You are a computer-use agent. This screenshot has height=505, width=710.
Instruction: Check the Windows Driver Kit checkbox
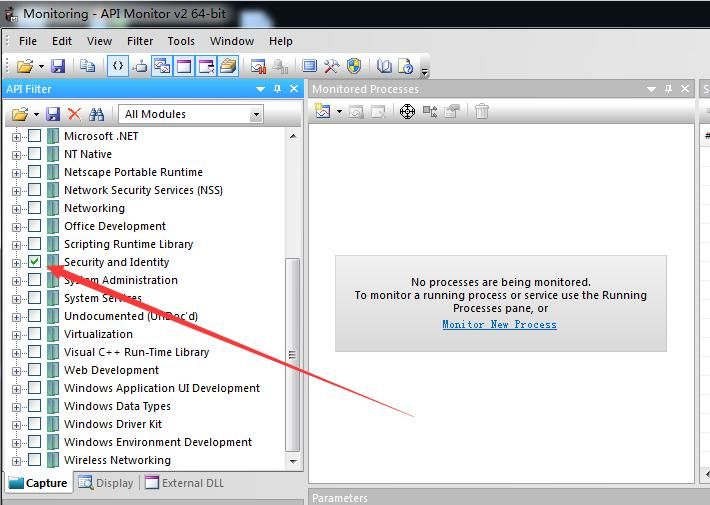tap(35, 424)
